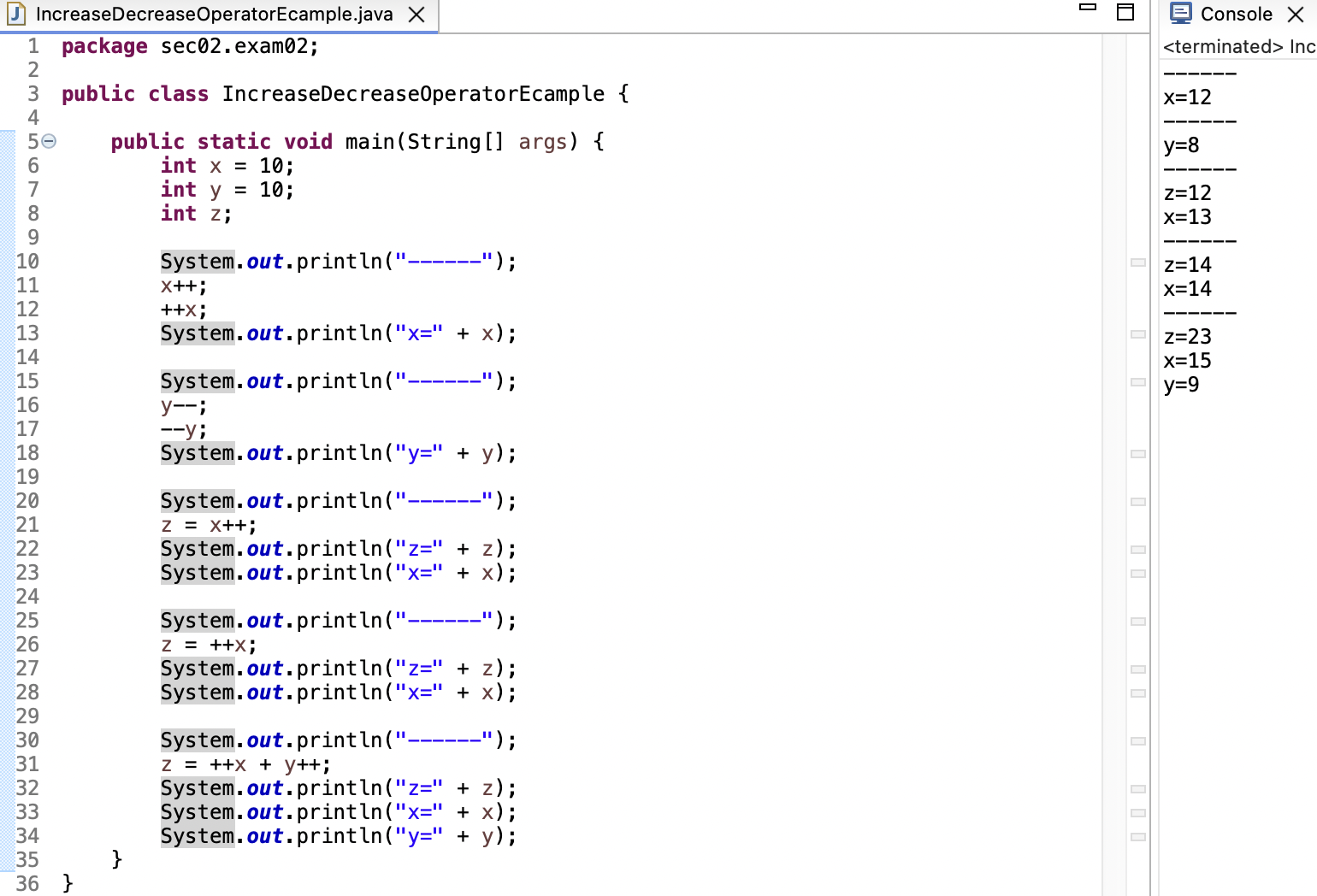The height and width of the screenshot is (896, 1317).
Task: Click overview ruler marker for line 15
Action: tap(1138, 382)
